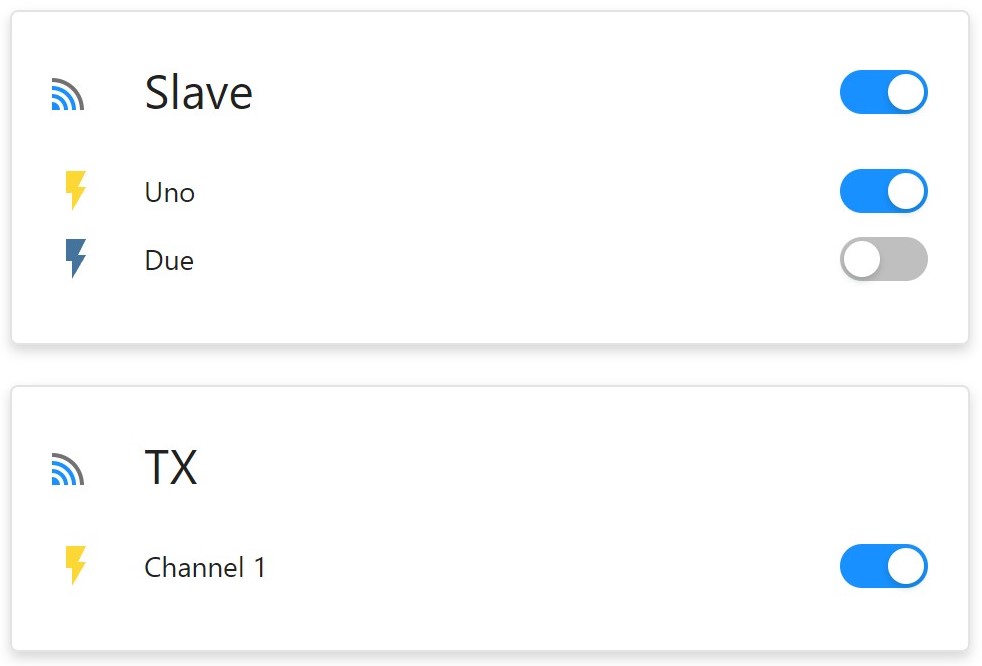Select the Channel 1 label

pos(205,567)
